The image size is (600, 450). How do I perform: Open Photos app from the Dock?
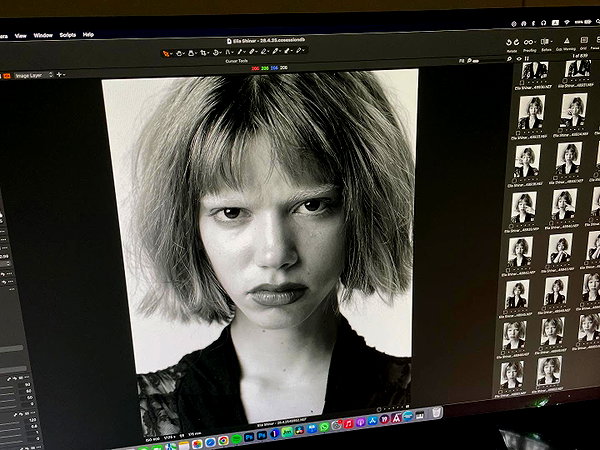[197, 444]
